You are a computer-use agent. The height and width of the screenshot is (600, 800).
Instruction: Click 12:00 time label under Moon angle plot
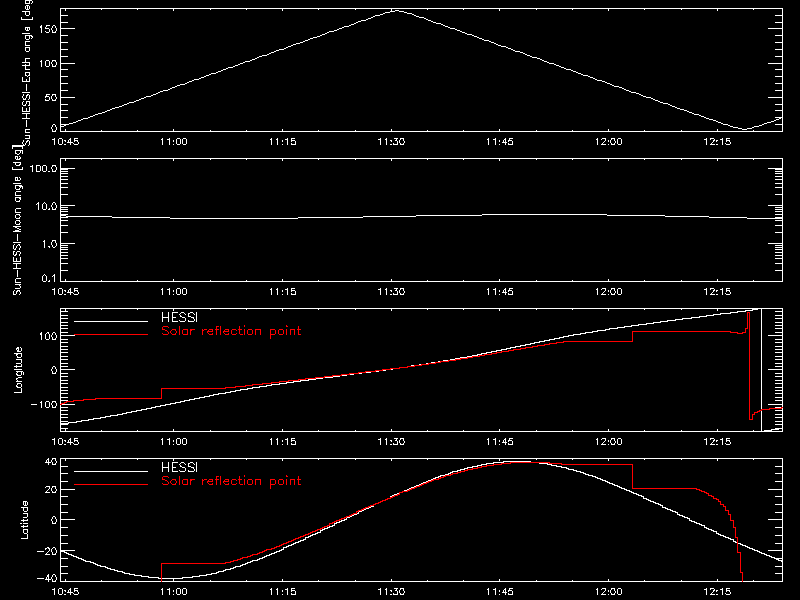(x=609, y=292)
